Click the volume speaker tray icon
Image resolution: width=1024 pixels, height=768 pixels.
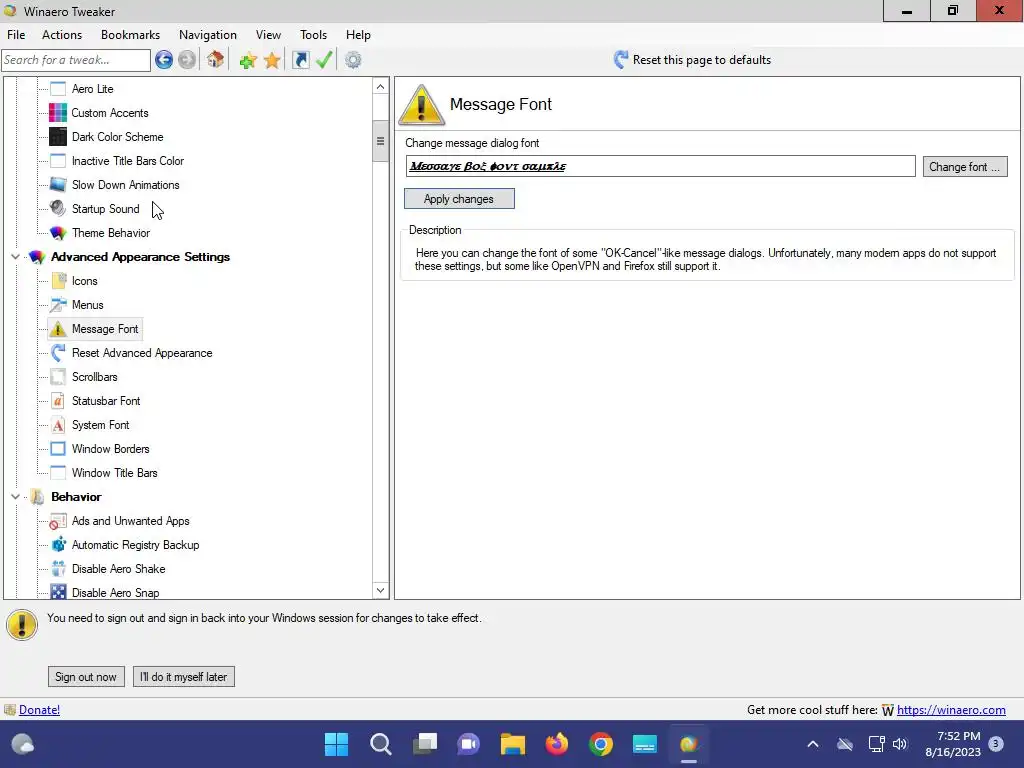(x=900, y=744)
